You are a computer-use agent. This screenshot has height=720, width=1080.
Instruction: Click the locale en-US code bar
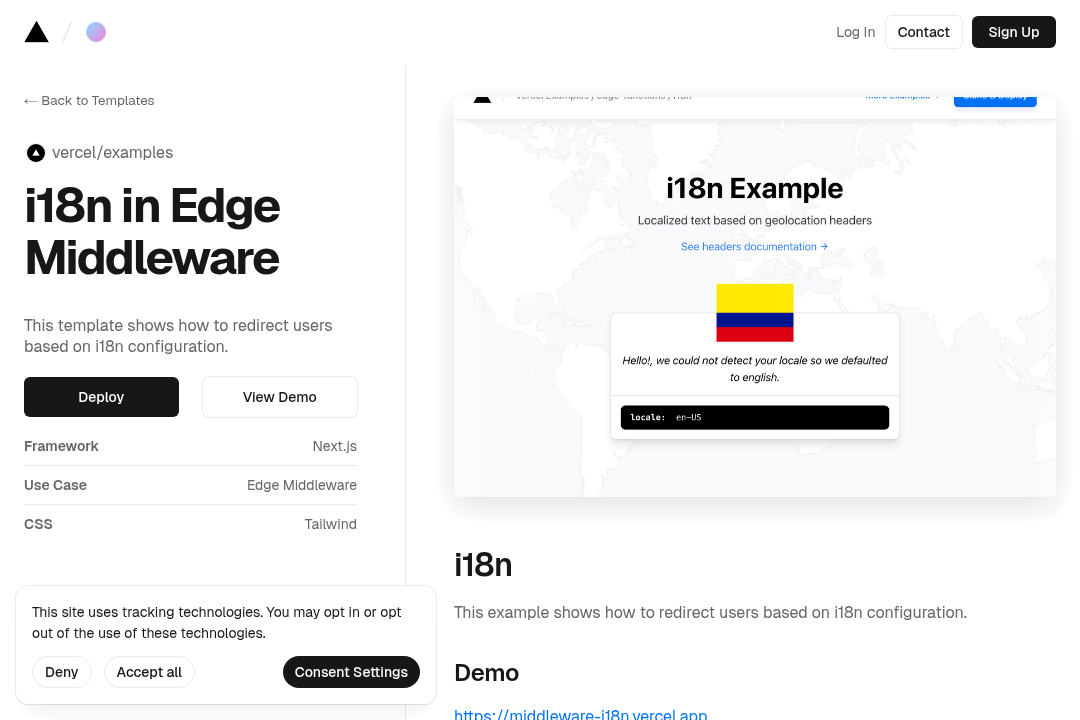pyautogui.click(x=754, y=417)
